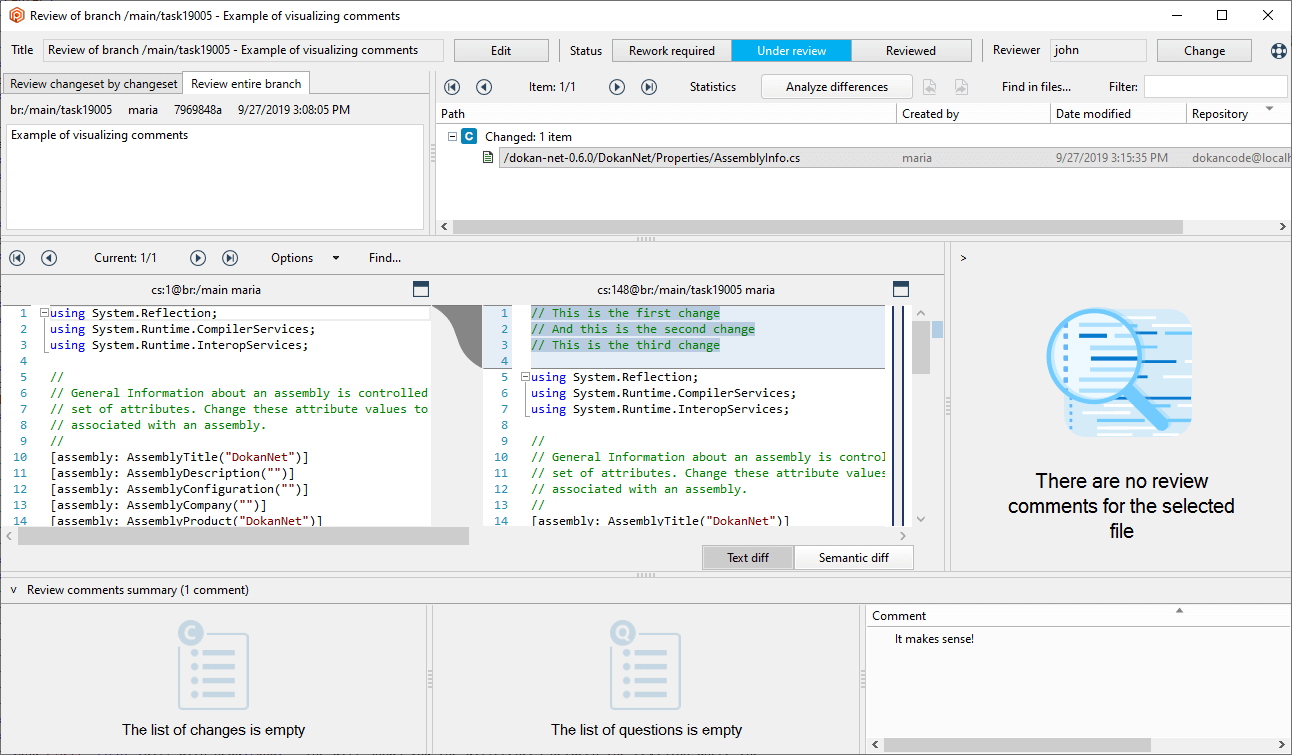Click the horizontal scrollbar of diff panes
The height and width of the screenshot is (755, 1292).
(x=243, y=536)
